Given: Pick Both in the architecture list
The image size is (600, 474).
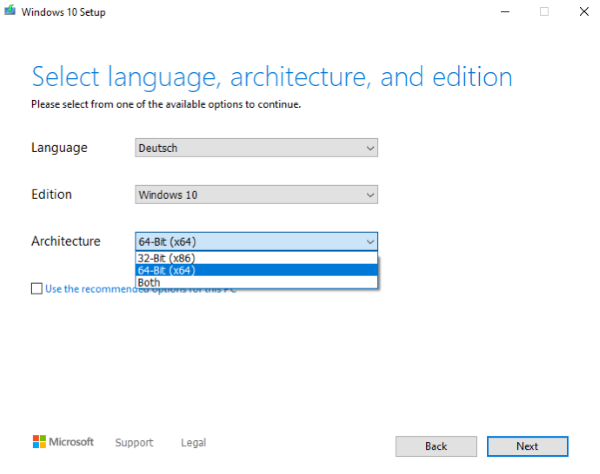Looking at the screenshot, I should 256,282.
